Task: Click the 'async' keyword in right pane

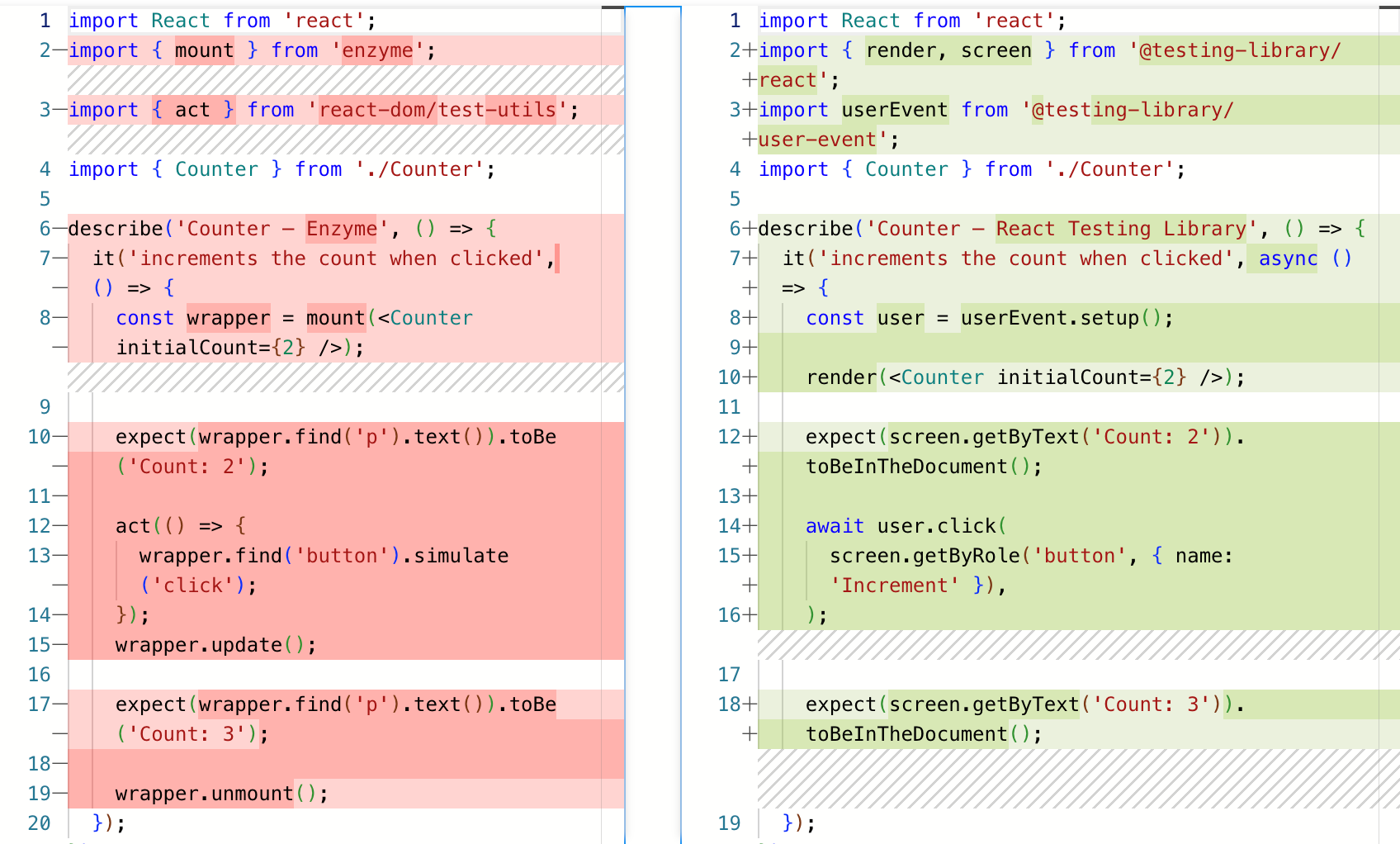Action: point(1289,258)
